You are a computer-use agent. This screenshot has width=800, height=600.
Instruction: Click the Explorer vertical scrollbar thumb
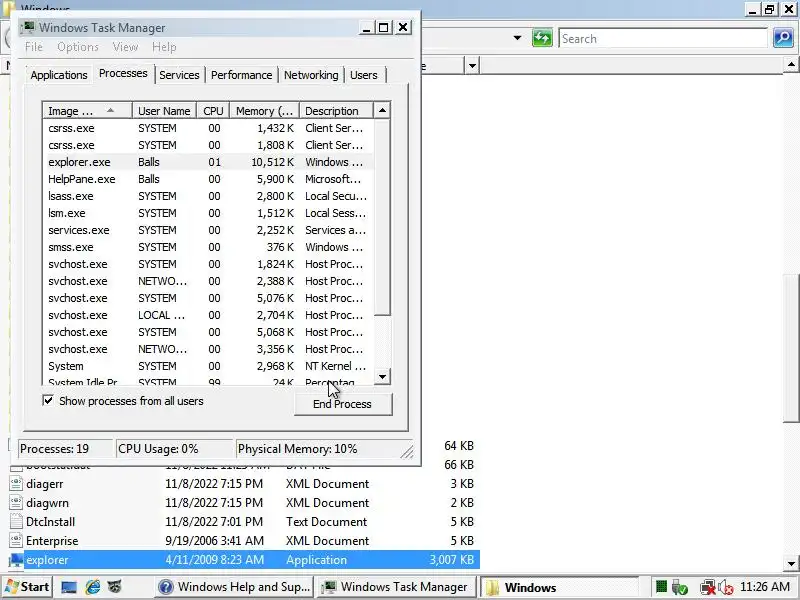791,348
